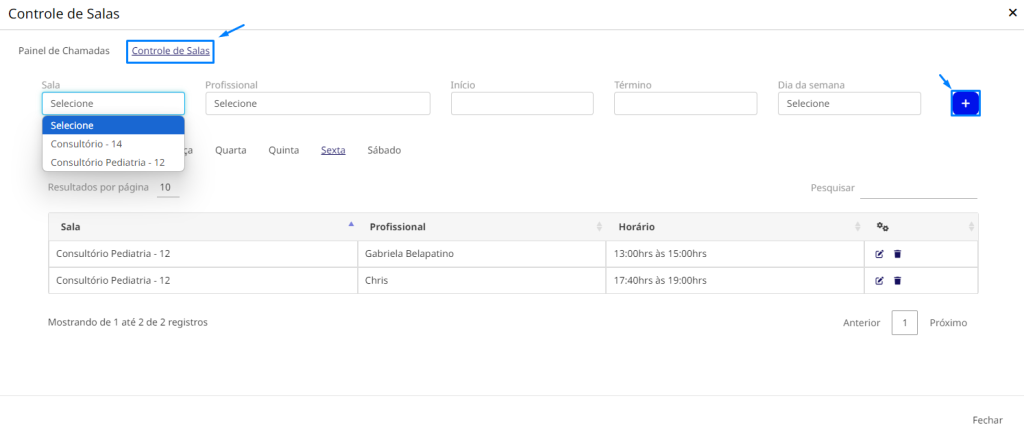Click the Chris professional cell
Viewport: 1024px width, 442px height.
tap(482, 281)
